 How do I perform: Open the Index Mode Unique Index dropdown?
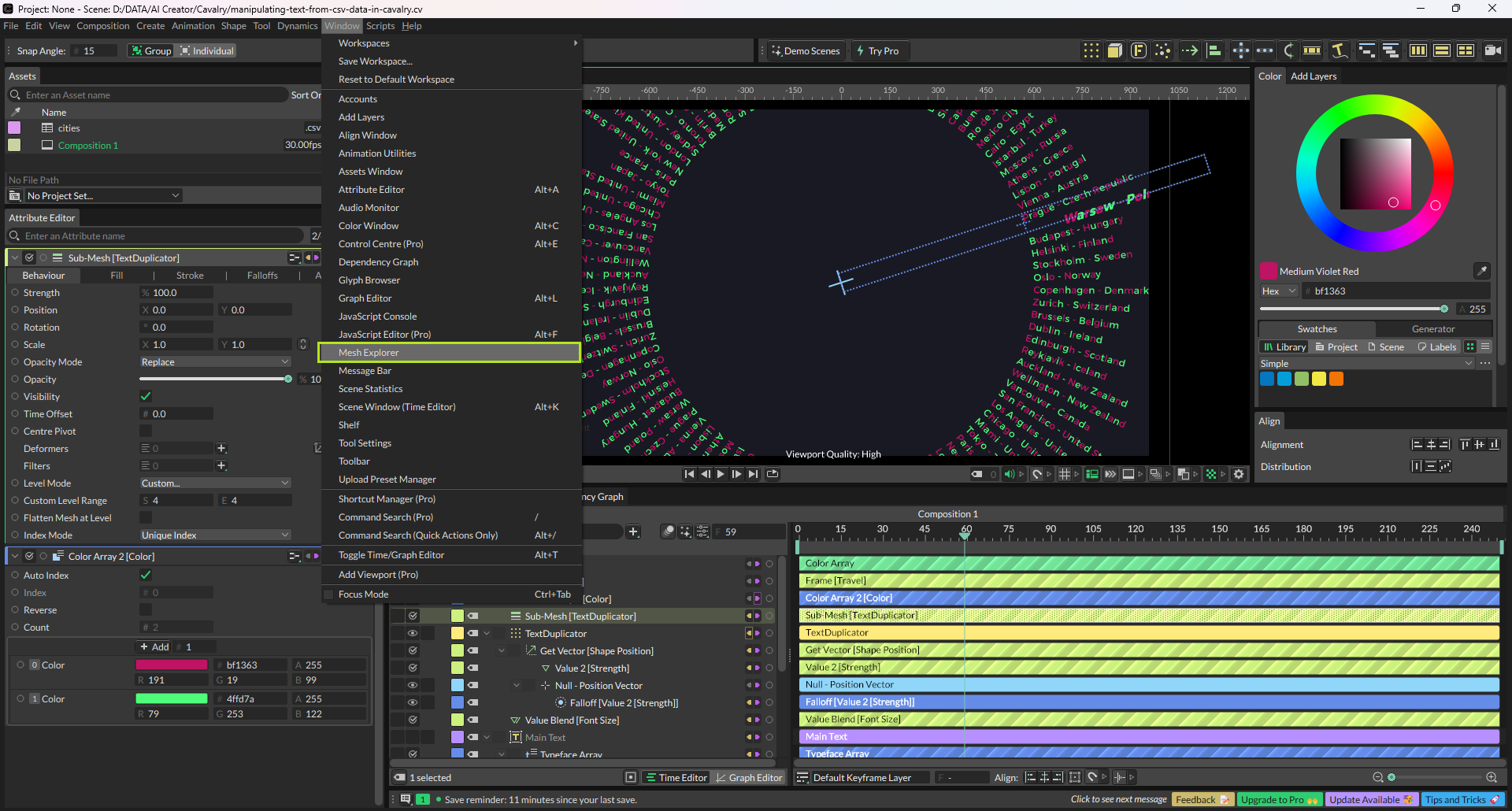[215, 535]
